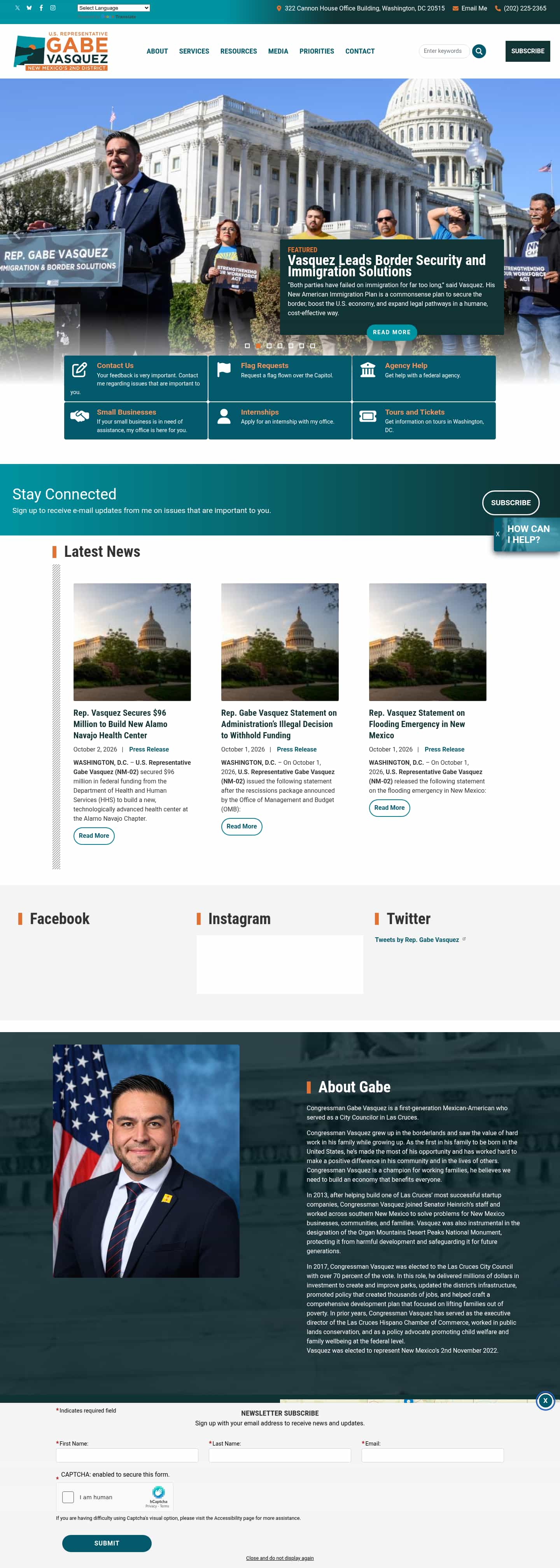Click the handshake icon for Small Businesses
The height and width of the screenshot is (1568, 560).
tap(80, 416)
